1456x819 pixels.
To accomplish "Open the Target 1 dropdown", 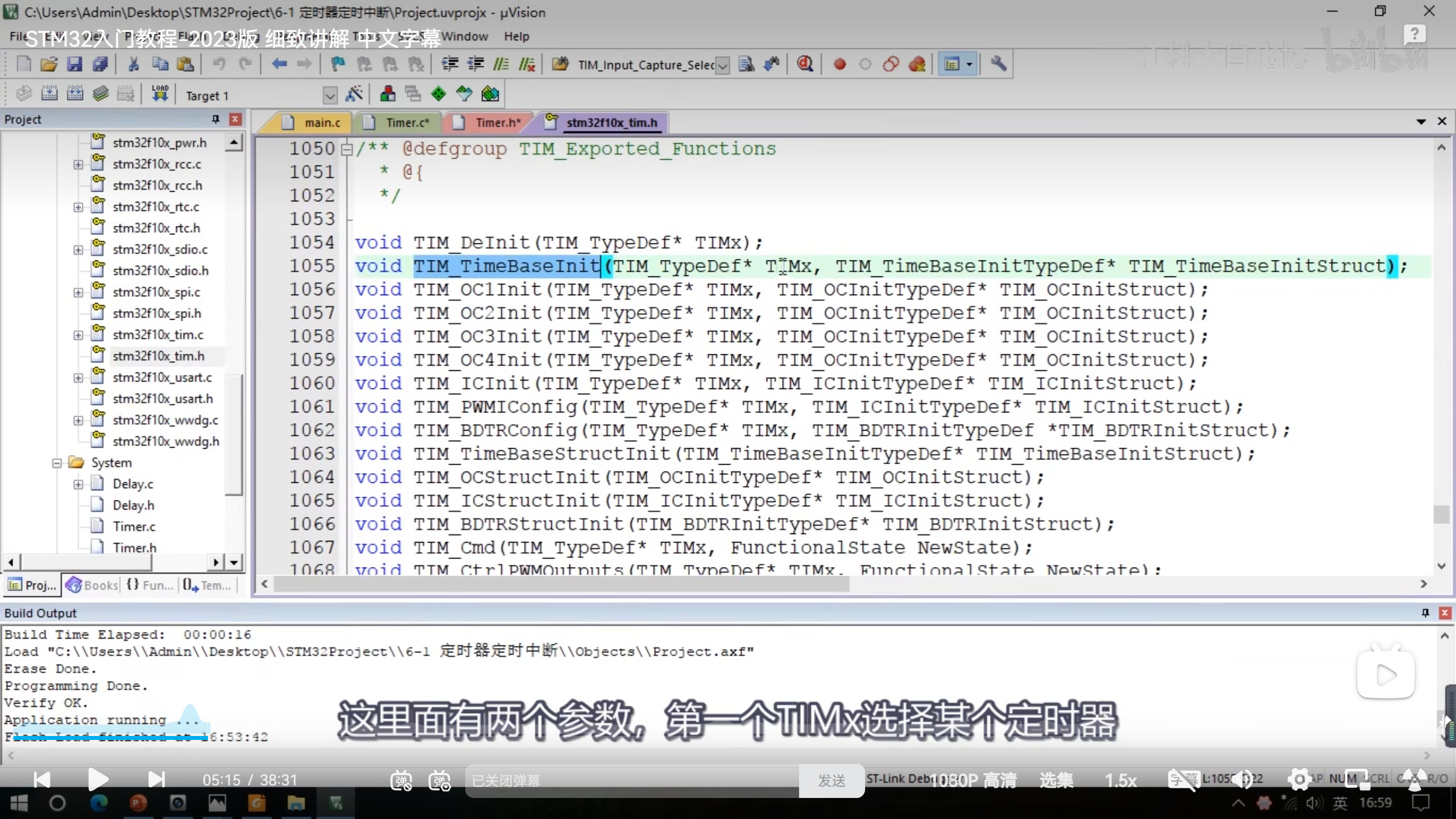I will click(330, 96).
